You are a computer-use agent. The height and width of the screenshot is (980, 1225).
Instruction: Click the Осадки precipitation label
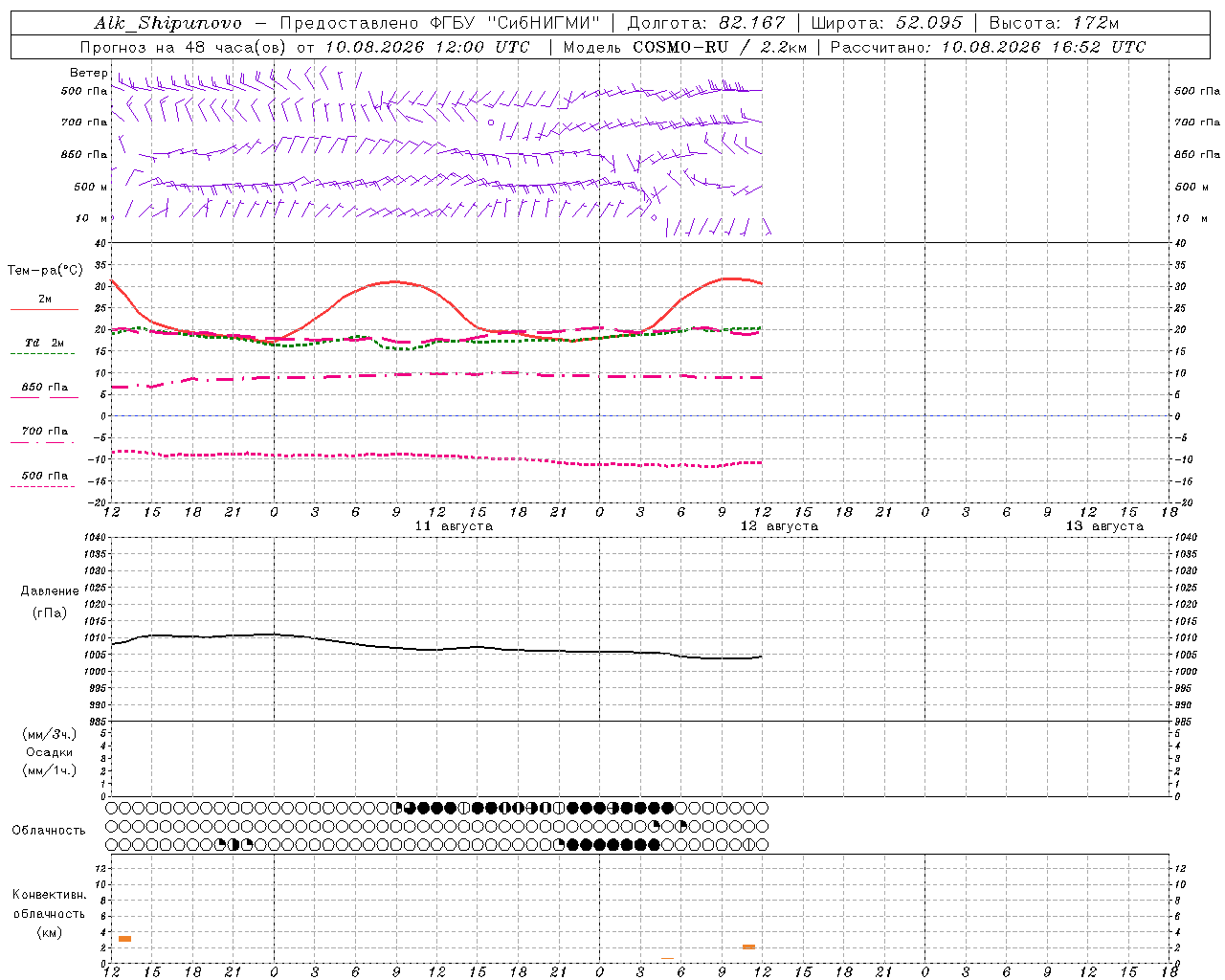coord(50,752)
